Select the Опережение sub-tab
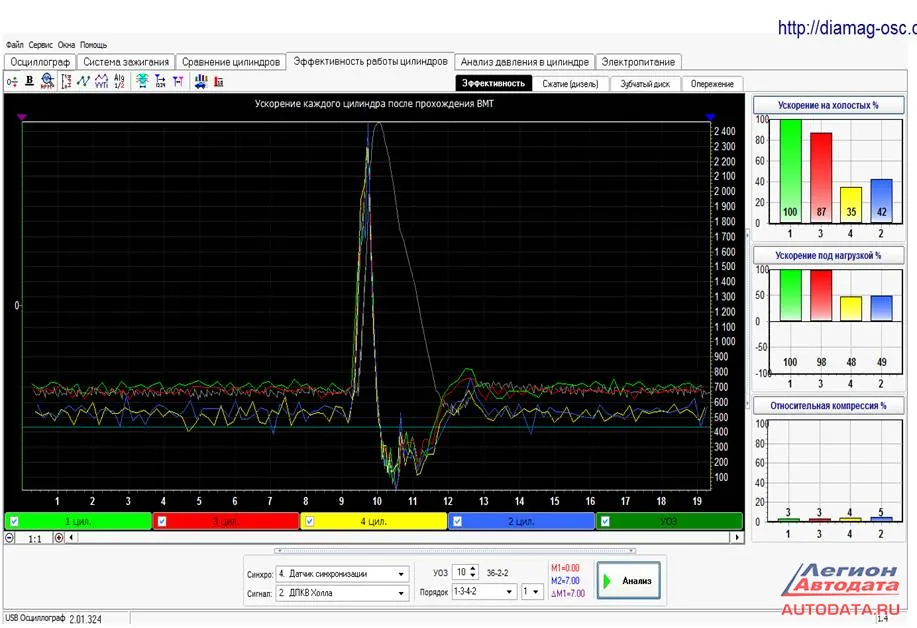917x628 pixels. point(712,84)
